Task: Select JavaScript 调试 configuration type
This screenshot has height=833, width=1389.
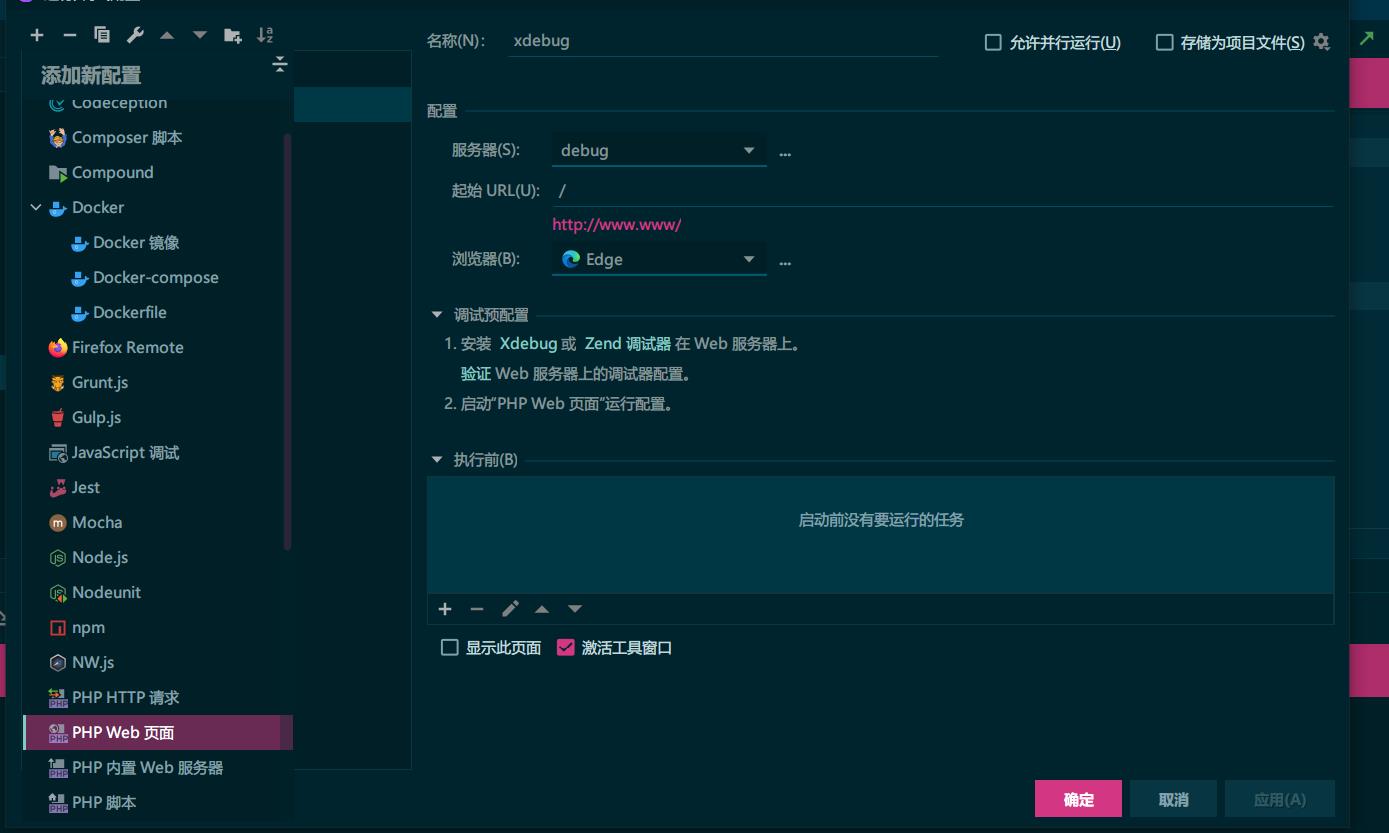Action: coord(158,453)
